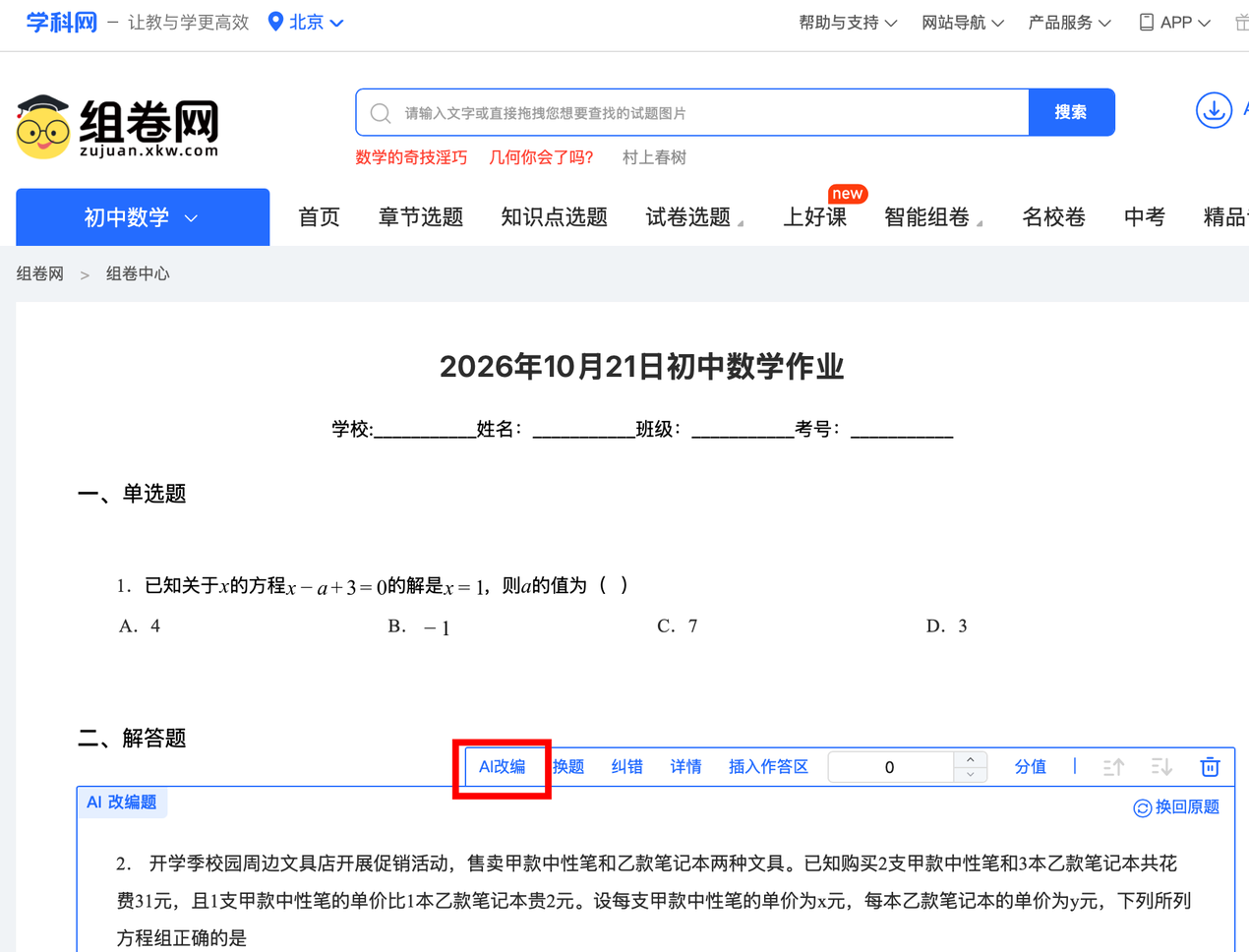Open the 章节选题 tab
This screenshot has height=952, width=1249.
click(x=421, y=217)
